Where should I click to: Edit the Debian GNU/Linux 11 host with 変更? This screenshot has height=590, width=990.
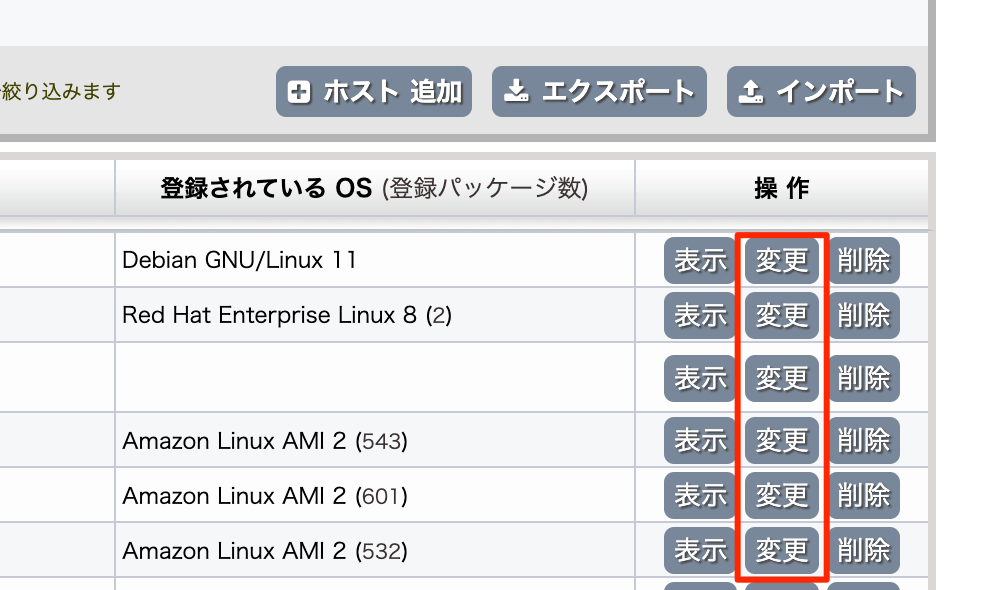pyautogui.click(x=782, y=260)
